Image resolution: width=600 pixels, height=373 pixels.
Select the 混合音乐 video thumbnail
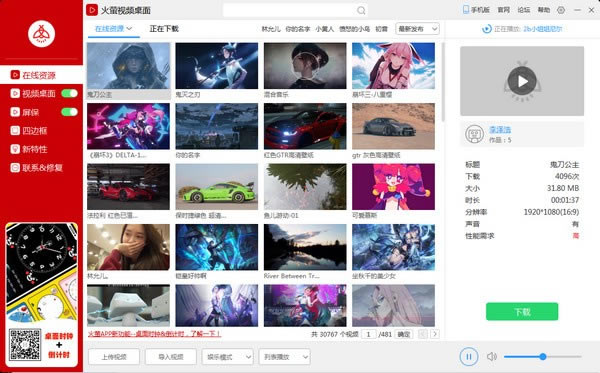pyautogui.click(x=305, y=66)
